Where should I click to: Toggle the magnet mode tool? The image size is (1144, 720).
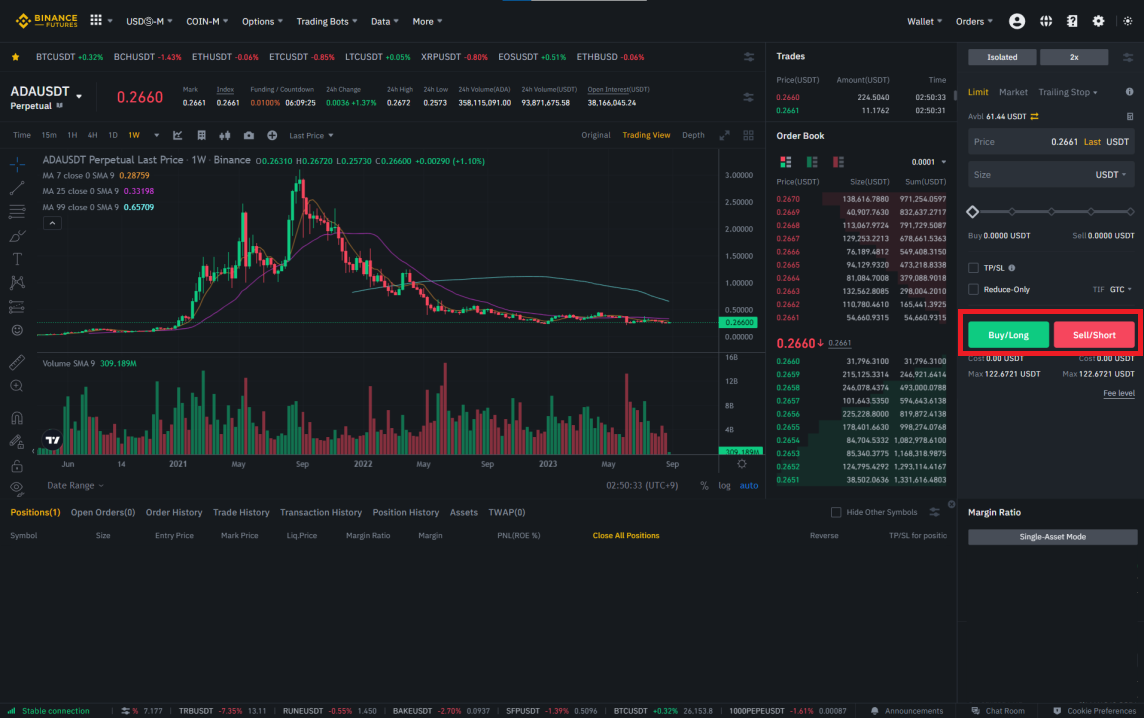17,417
